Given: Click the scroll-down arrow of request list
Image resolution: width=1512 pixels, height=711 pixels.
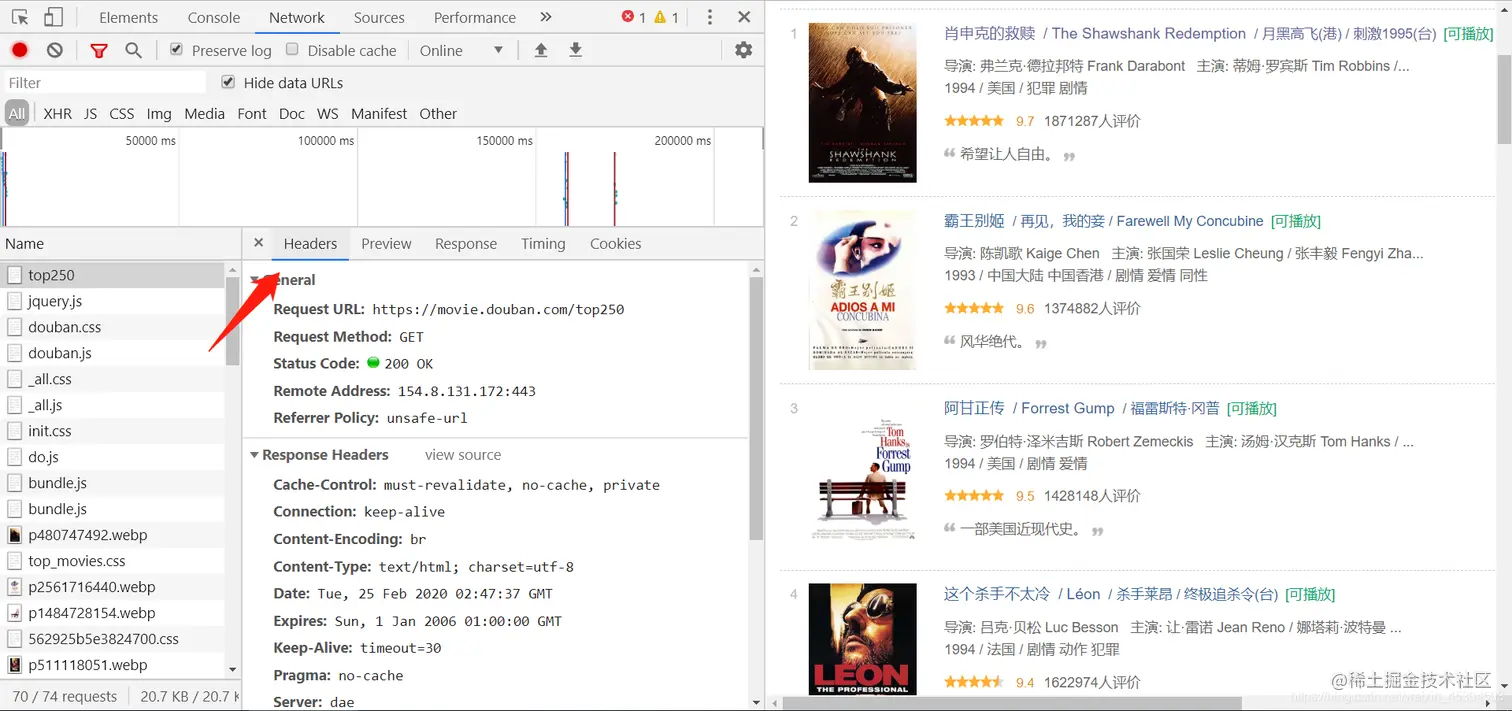Looking at the screenshot, I should 233,670.
